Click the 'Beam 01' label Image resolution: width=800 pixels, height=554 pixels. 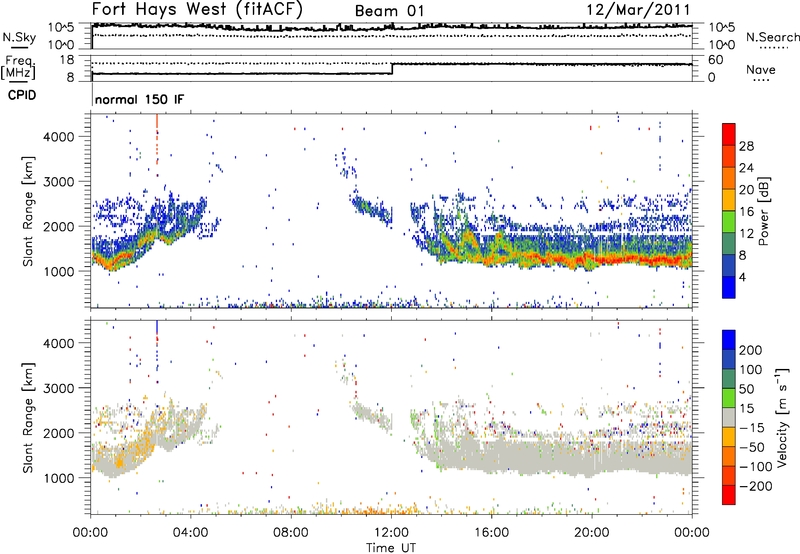[x=389, y=11]
